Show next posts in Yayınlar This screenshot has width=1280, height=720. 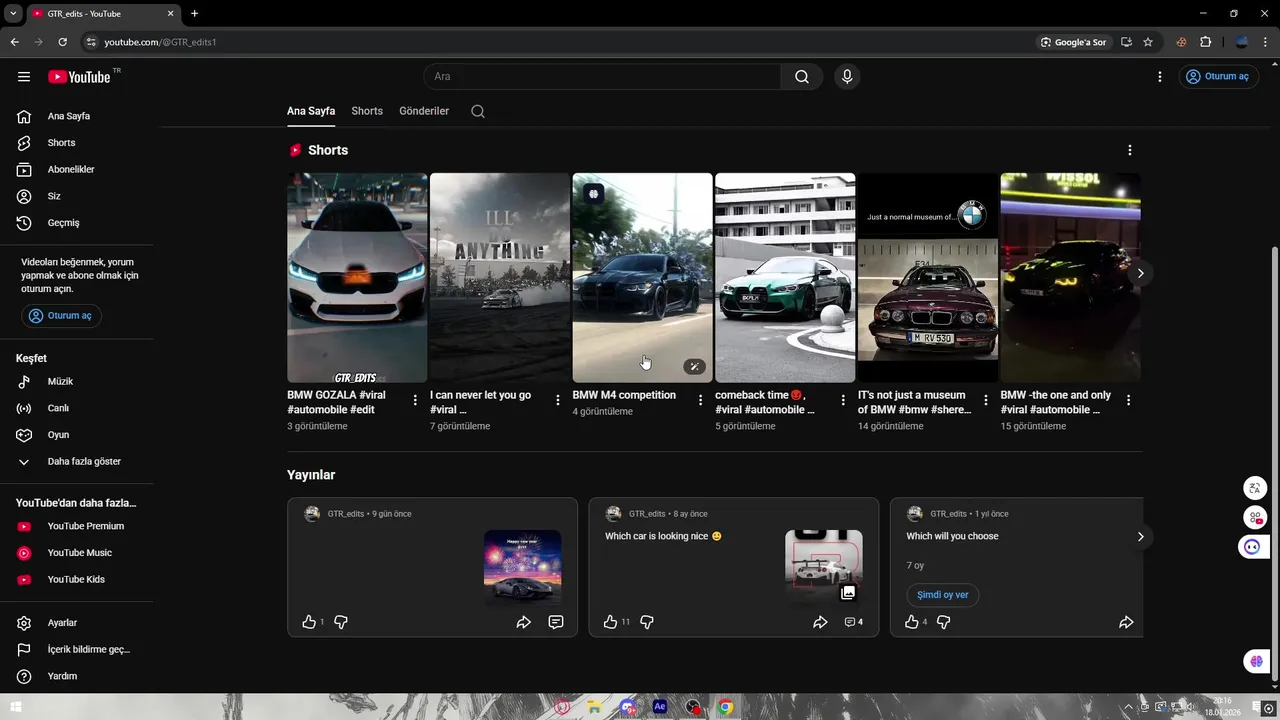1140,537
